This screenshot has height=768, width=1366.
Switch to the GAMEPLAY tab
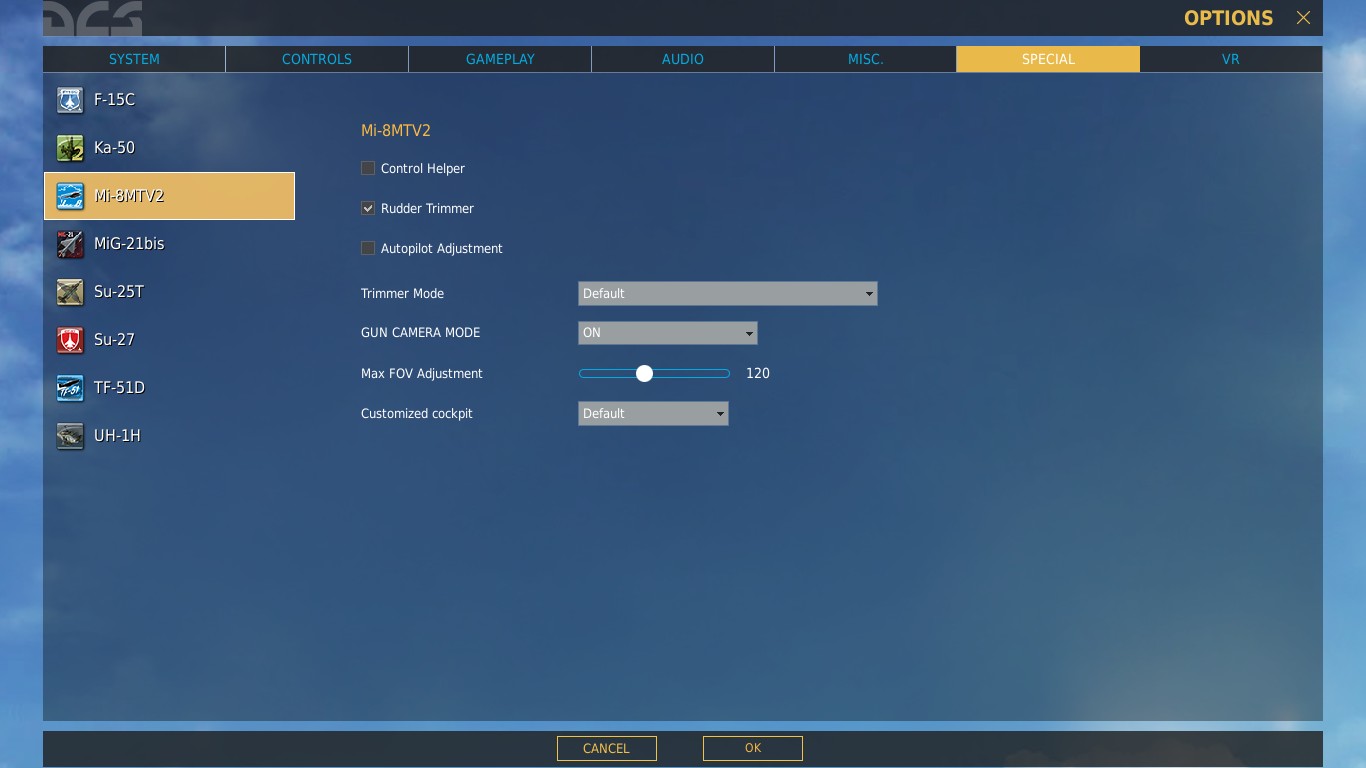500,59
